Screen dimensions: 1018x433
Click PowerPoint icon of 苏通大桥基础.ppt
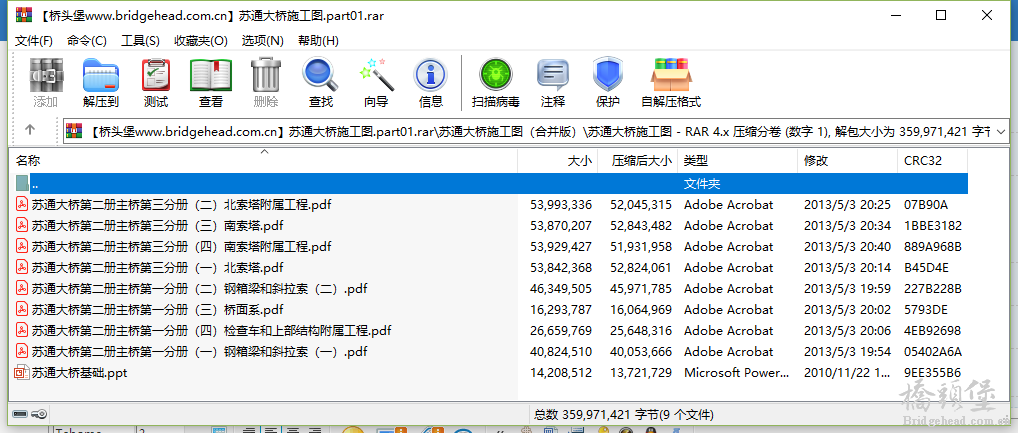(x=22, y=373)
